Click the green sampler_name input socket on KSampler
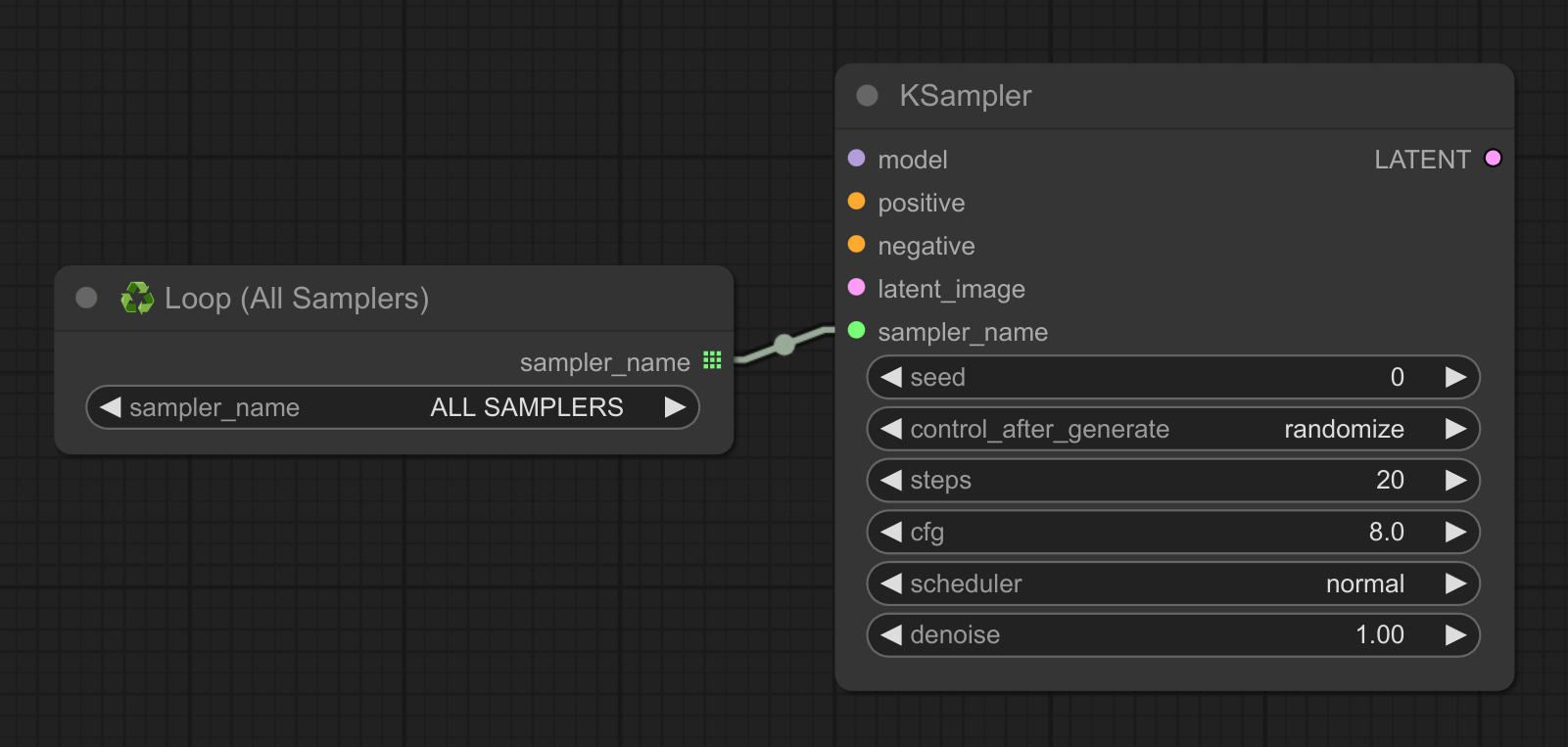Image resolution: width=1568 pixels, height=747 pixels. tap(856, 331)
